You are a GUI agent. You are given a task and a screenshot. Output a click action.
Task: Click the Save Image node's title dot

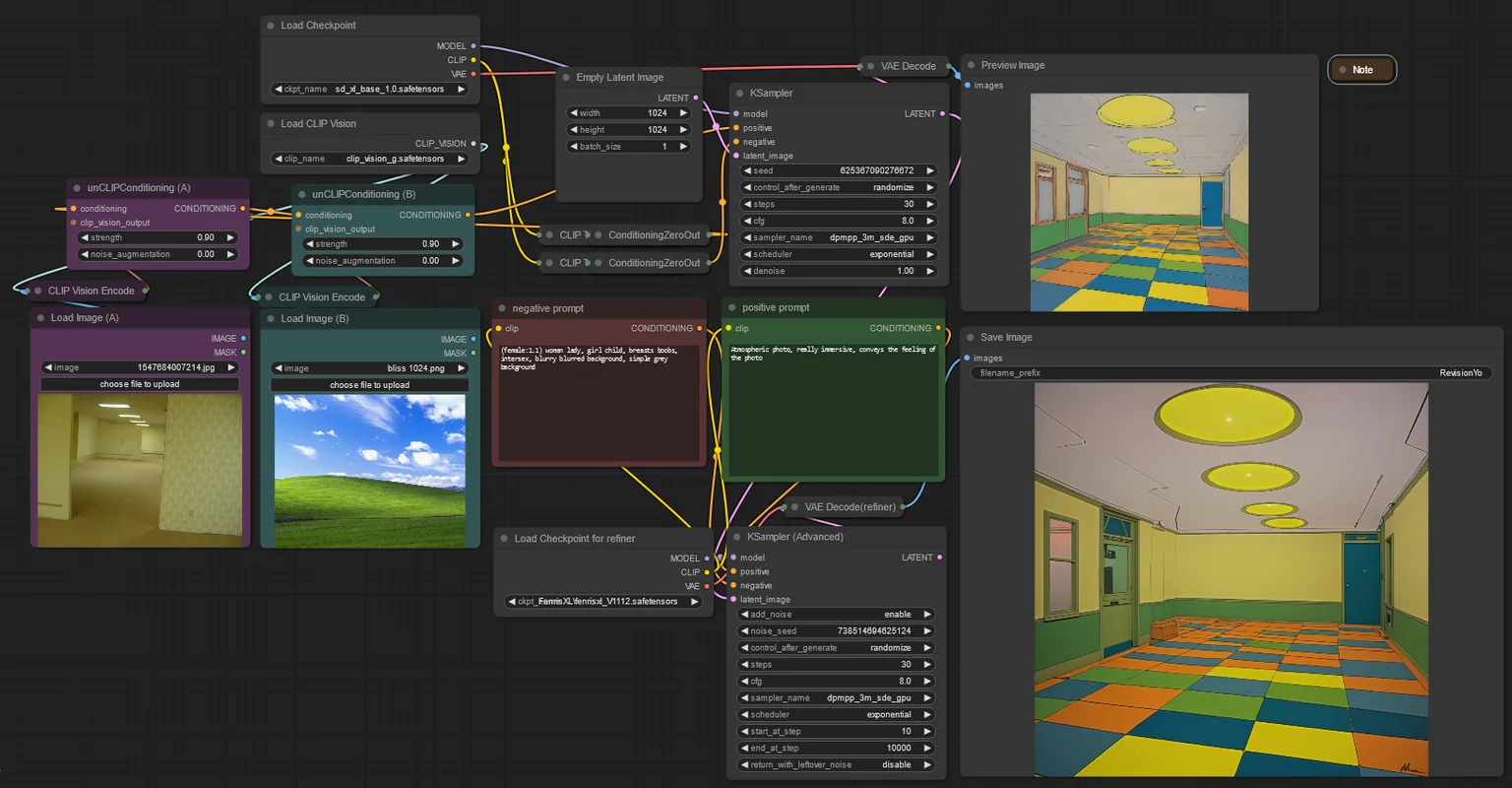(971, 337)
